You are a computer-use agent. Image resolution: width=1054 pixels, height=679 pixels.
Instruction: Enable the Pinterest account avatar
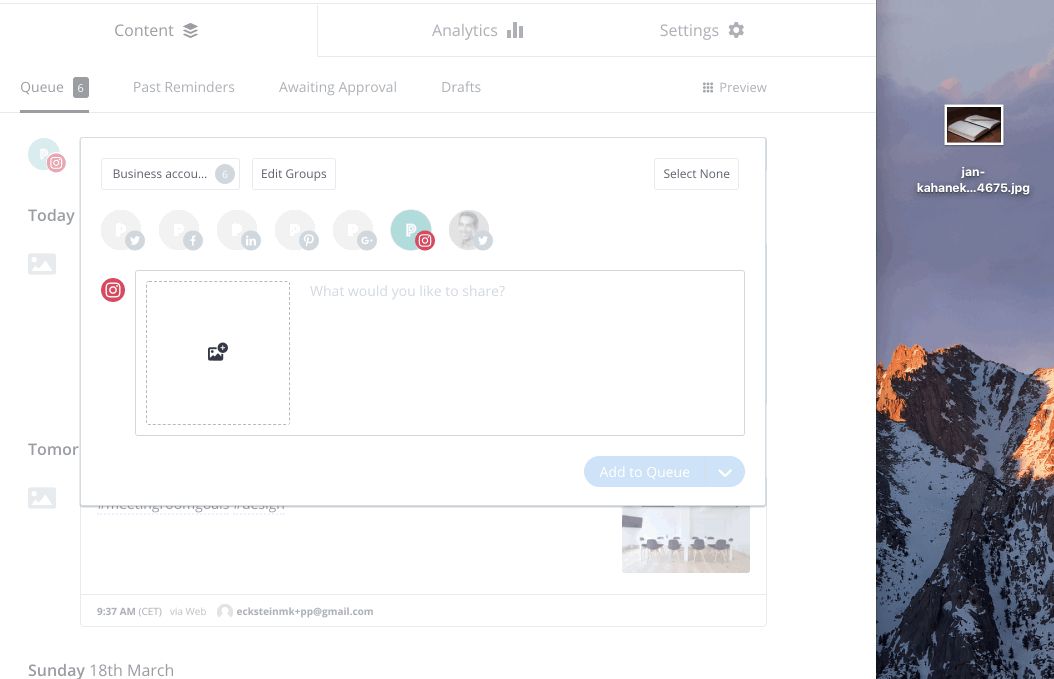(296, 230)
